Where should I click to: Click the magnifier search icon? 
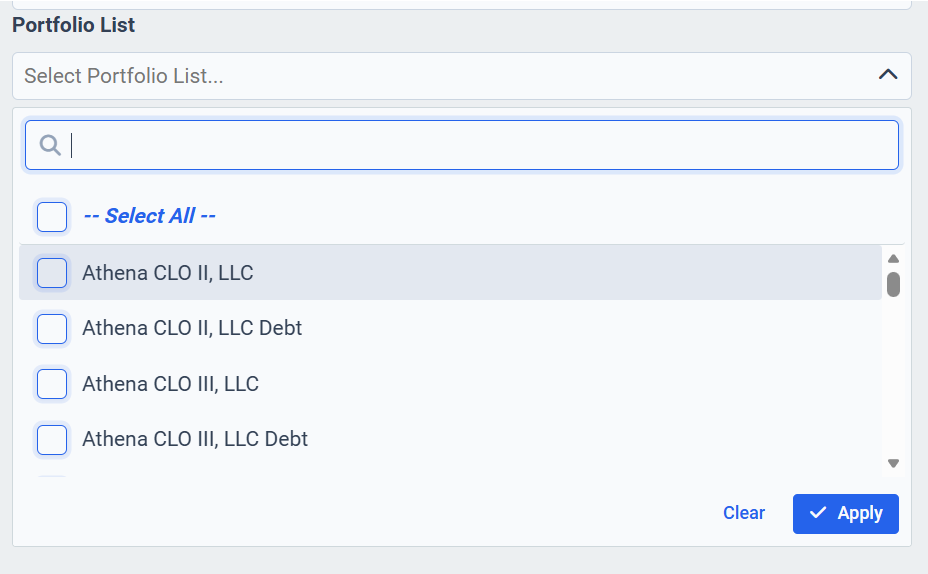pos(50,146)
